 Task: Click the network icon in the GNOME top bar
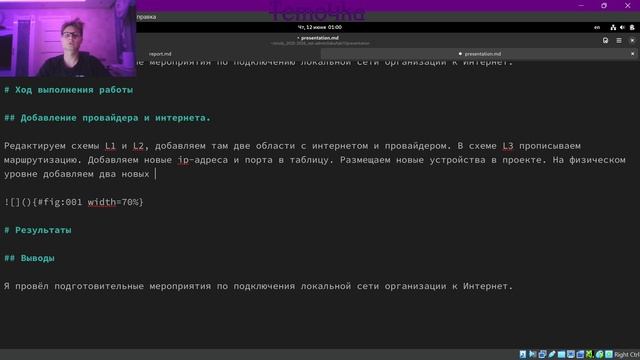[x=613, y=27]
